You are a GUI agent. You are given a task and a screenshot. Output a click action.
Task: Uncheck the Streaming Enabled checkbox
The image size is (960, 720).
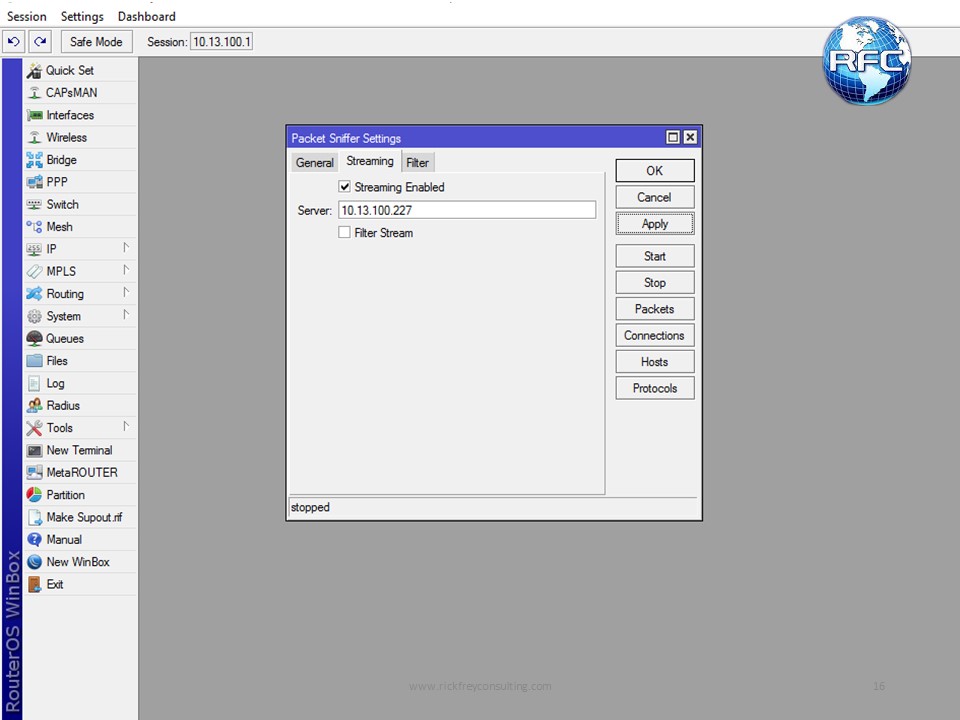click(345, 187)
